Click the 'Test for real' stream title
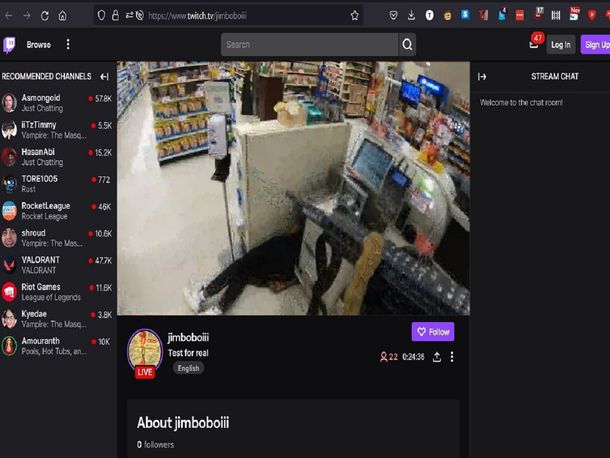Screen dimensions: 610x458 pyautogui.click(x=188, y=353)
